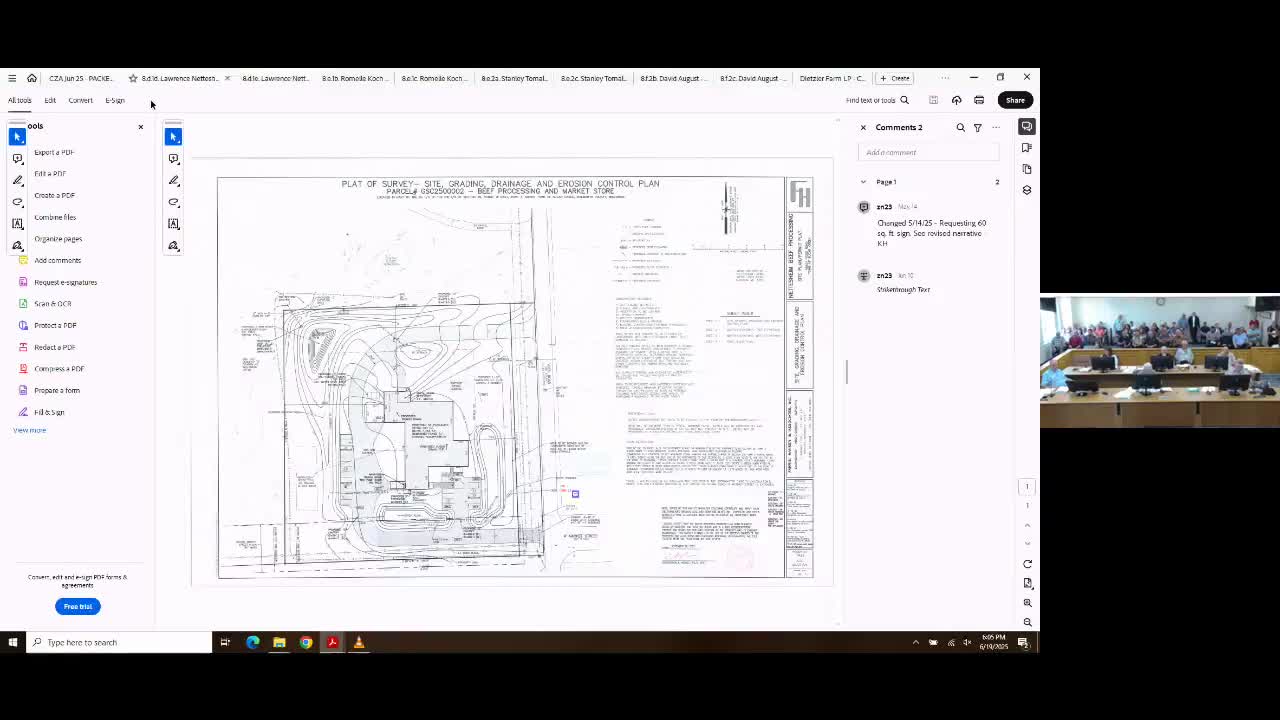Click the Free trial button
This screenshot has width=1280, height=720.
(77, 606)
